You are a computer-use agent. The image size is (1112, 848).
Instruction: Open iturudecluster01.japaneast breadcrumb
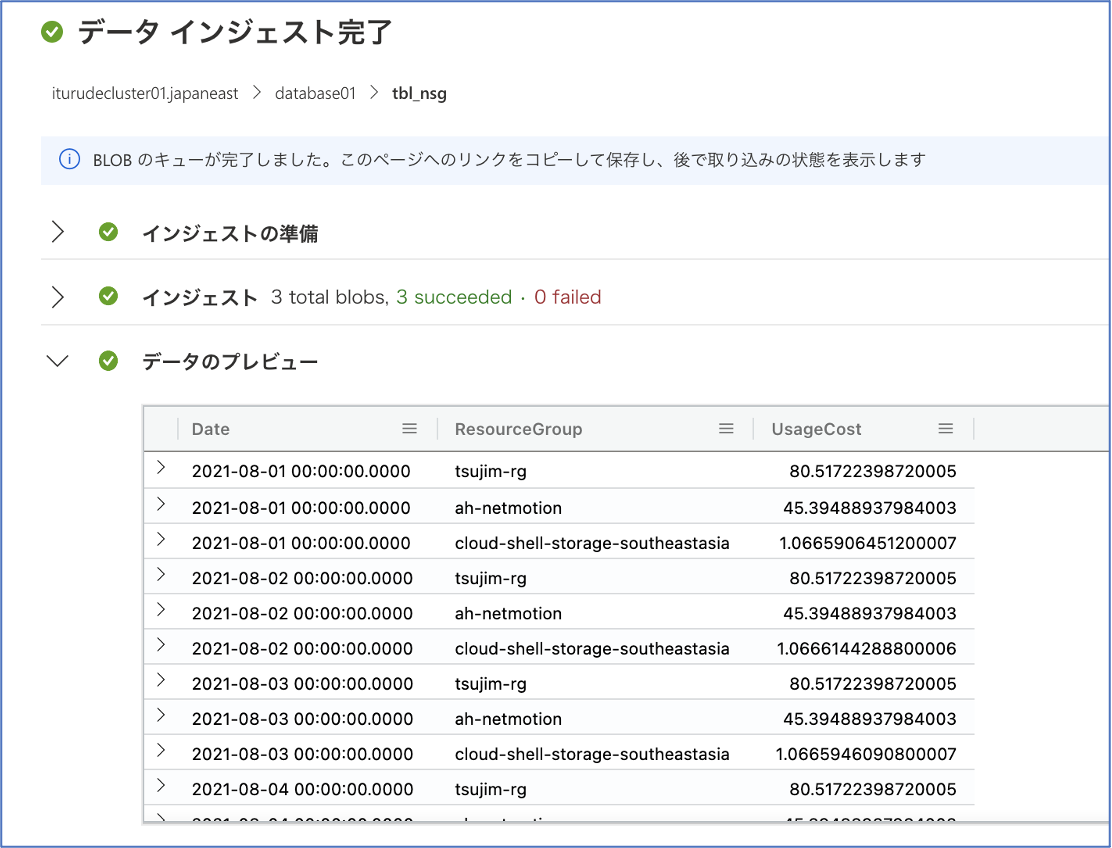145,94
